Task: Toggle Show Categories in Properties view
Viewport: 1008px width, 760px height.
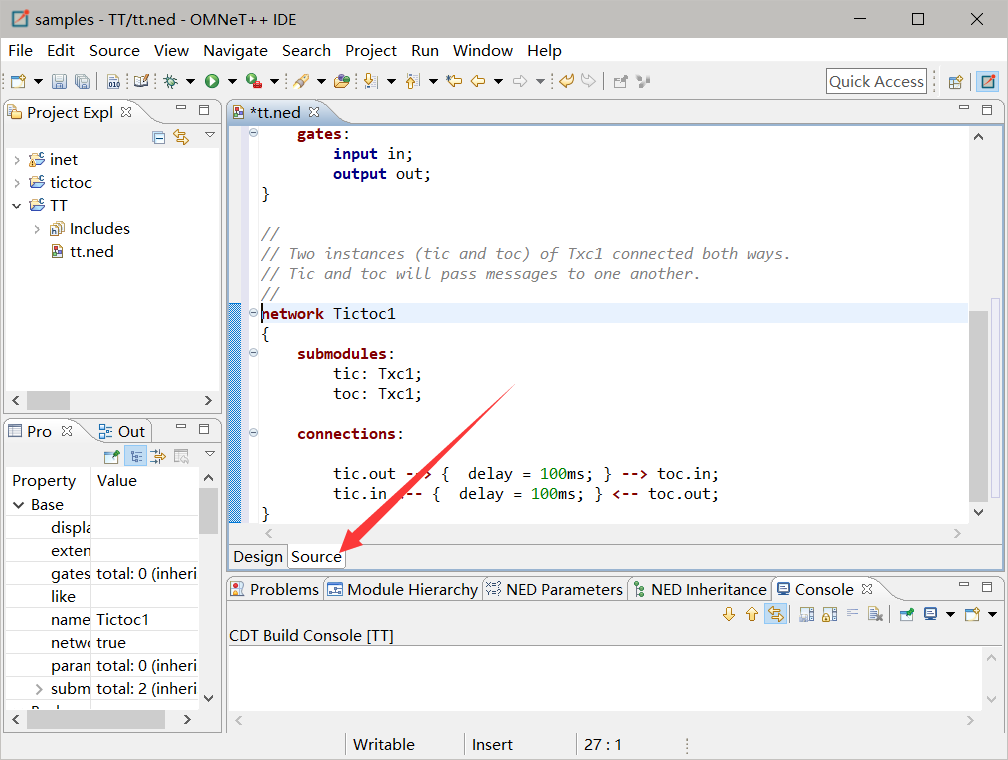Action: pos(136,457)
